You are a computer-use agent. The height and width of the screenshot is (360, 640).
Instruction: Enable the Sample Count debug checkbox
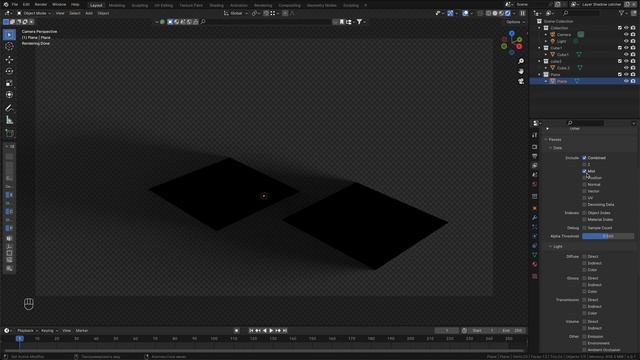(x=584, y=228)
